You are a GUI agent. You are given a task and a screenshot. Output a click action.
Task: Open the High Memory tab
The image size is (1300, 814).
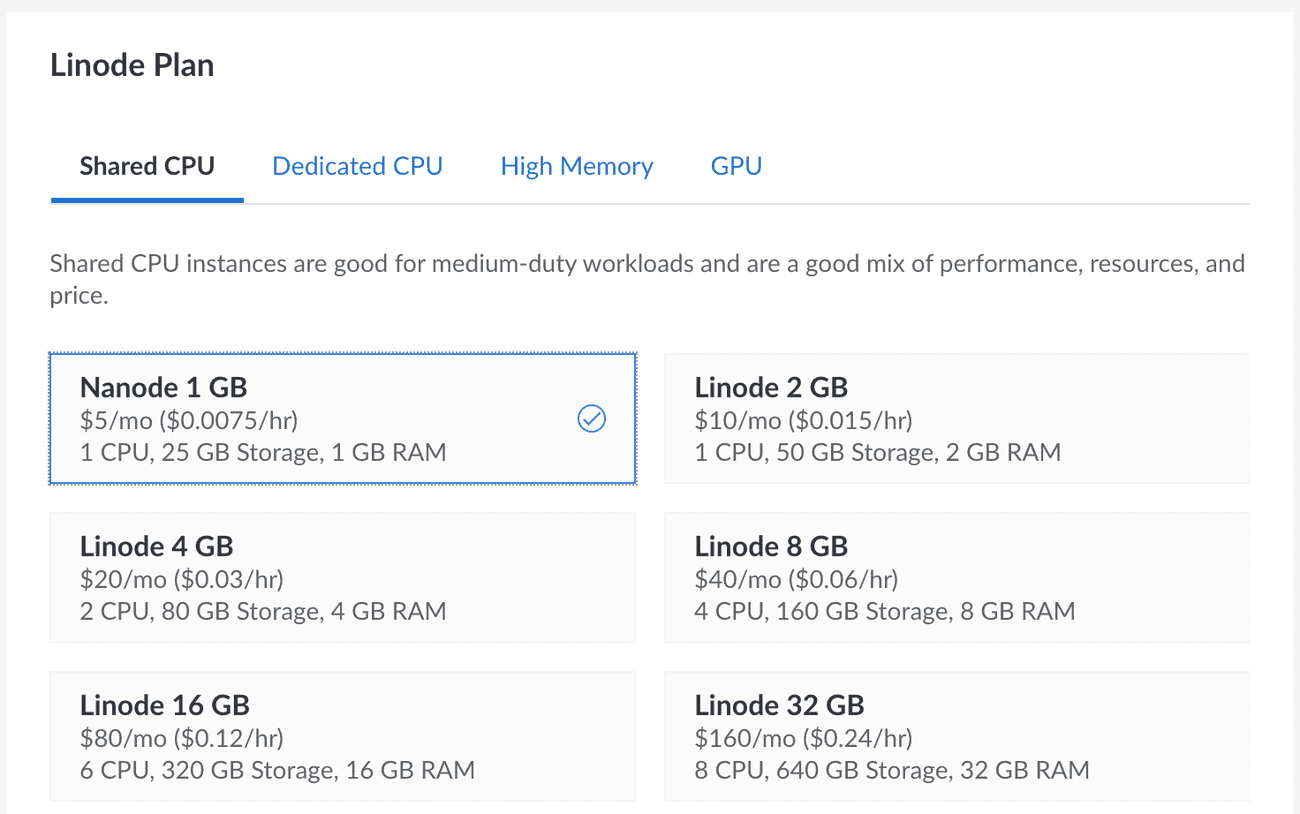pos(577,166)
